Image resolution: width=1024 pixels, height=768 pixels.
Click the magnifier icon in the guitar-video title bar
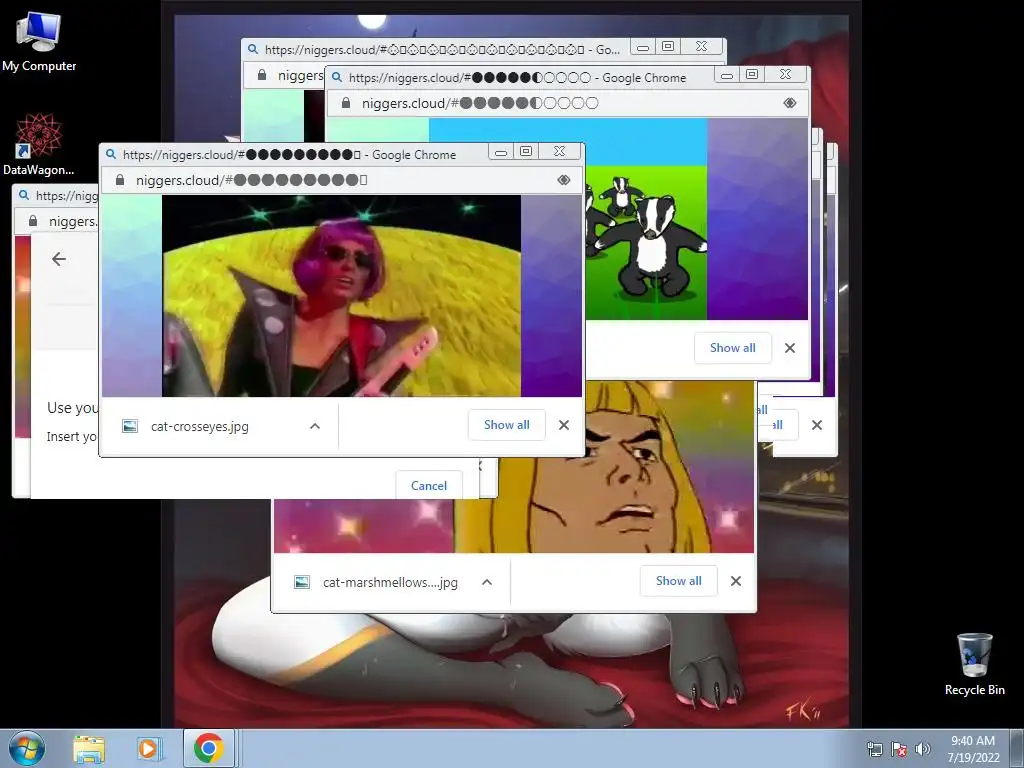pos(111,154)
